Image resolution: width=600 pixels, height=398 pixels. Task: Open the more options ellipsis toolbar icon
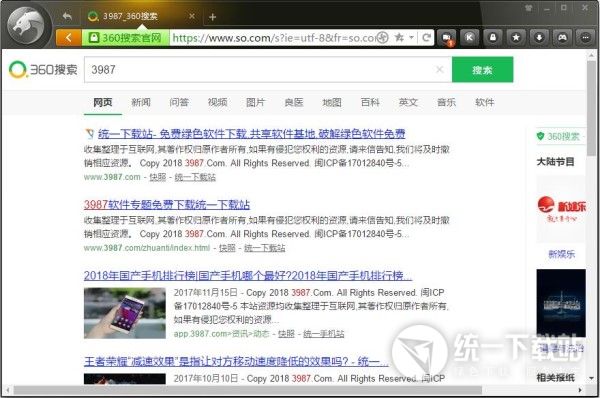point(585,38)
